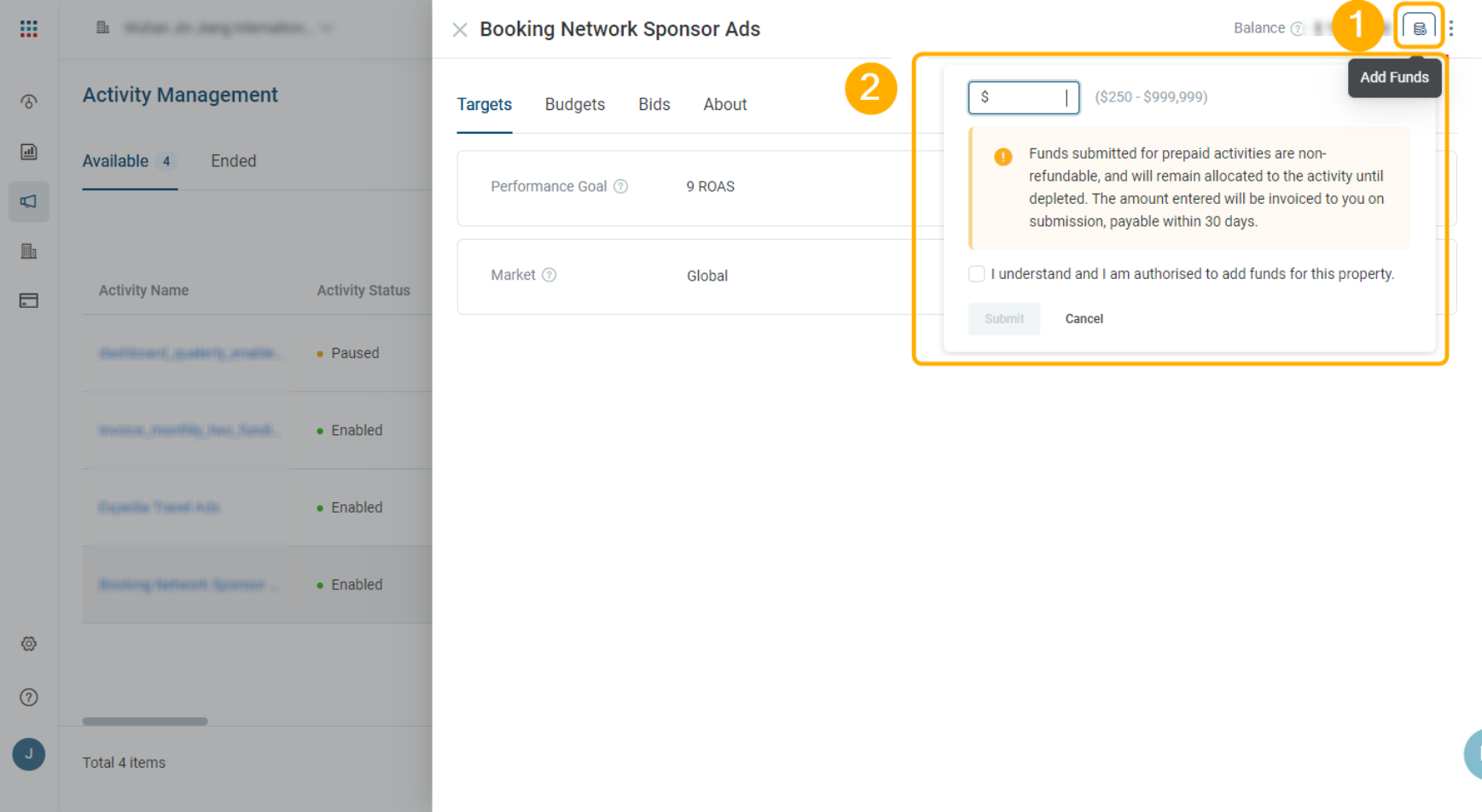Focus the dollar amount input field

click(x=1024, y=97)
